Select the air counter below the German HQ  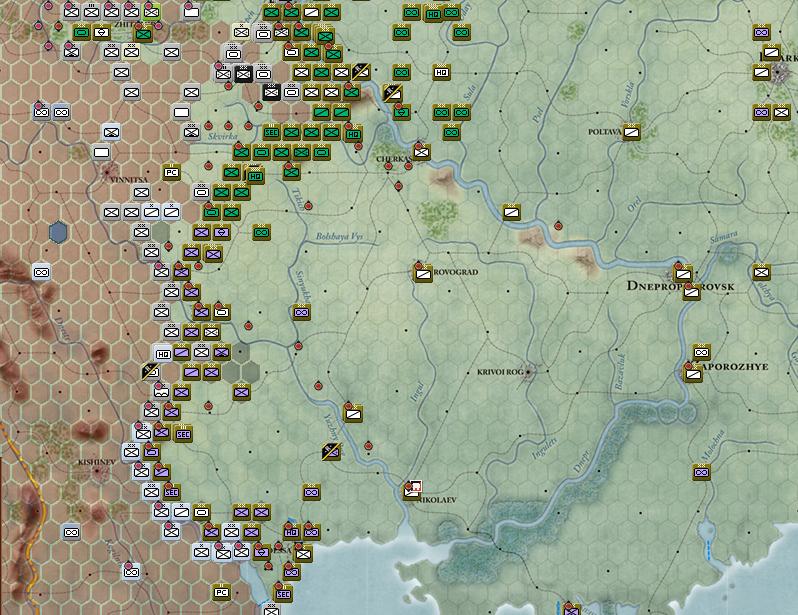[x=151, y=372]
